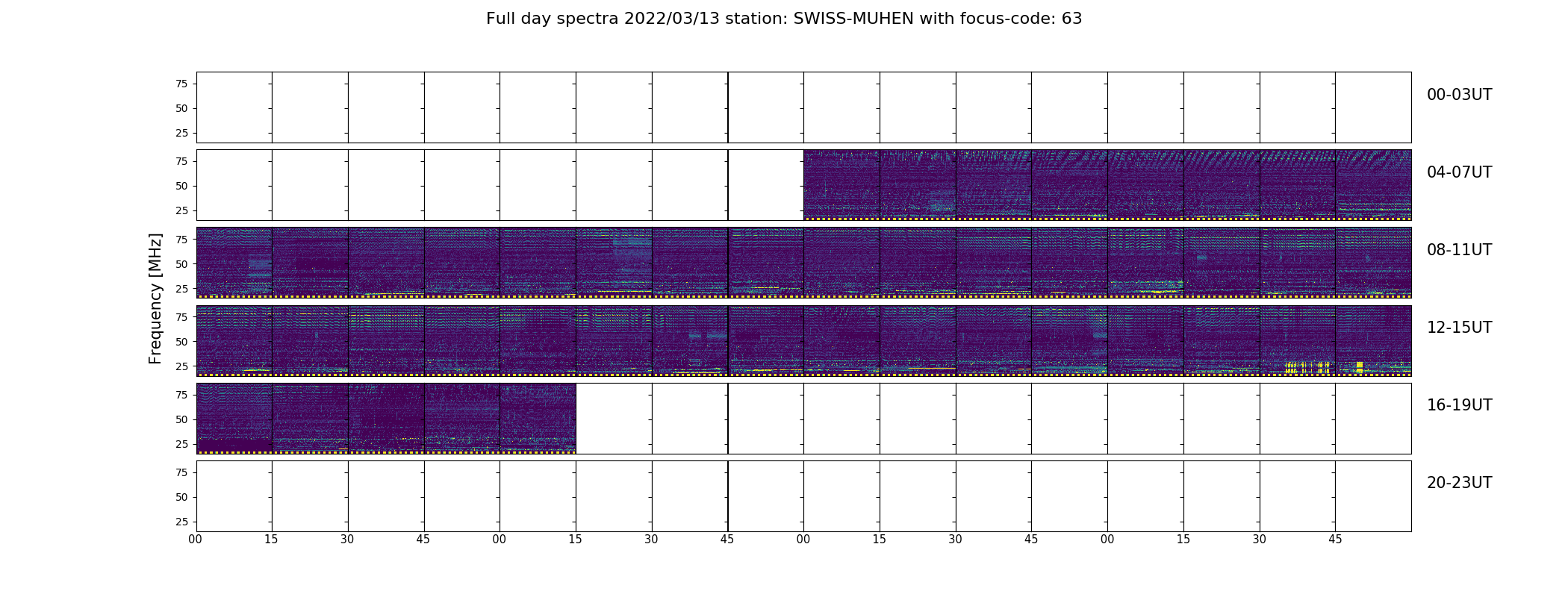The width and height of the screenshot is (1568, 597).
Task: Click the yellow dotted baseline in the 08-11UT row
Action: 803,296
